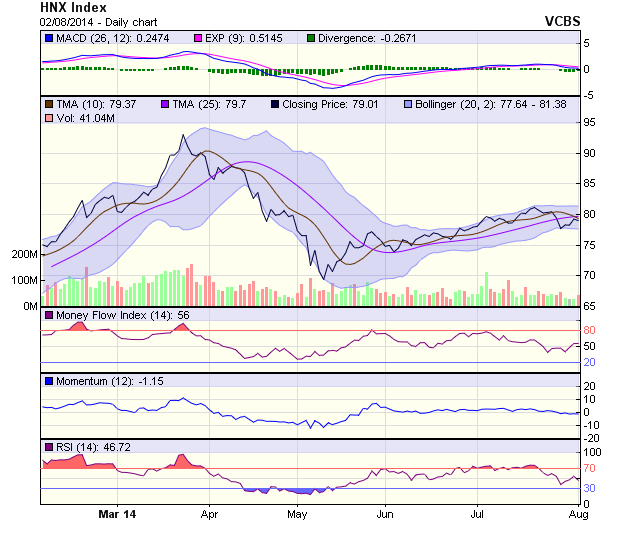Click the green Divergence legend swatch
The height and width of the screenshot is (535, 620).
(312, 38)
